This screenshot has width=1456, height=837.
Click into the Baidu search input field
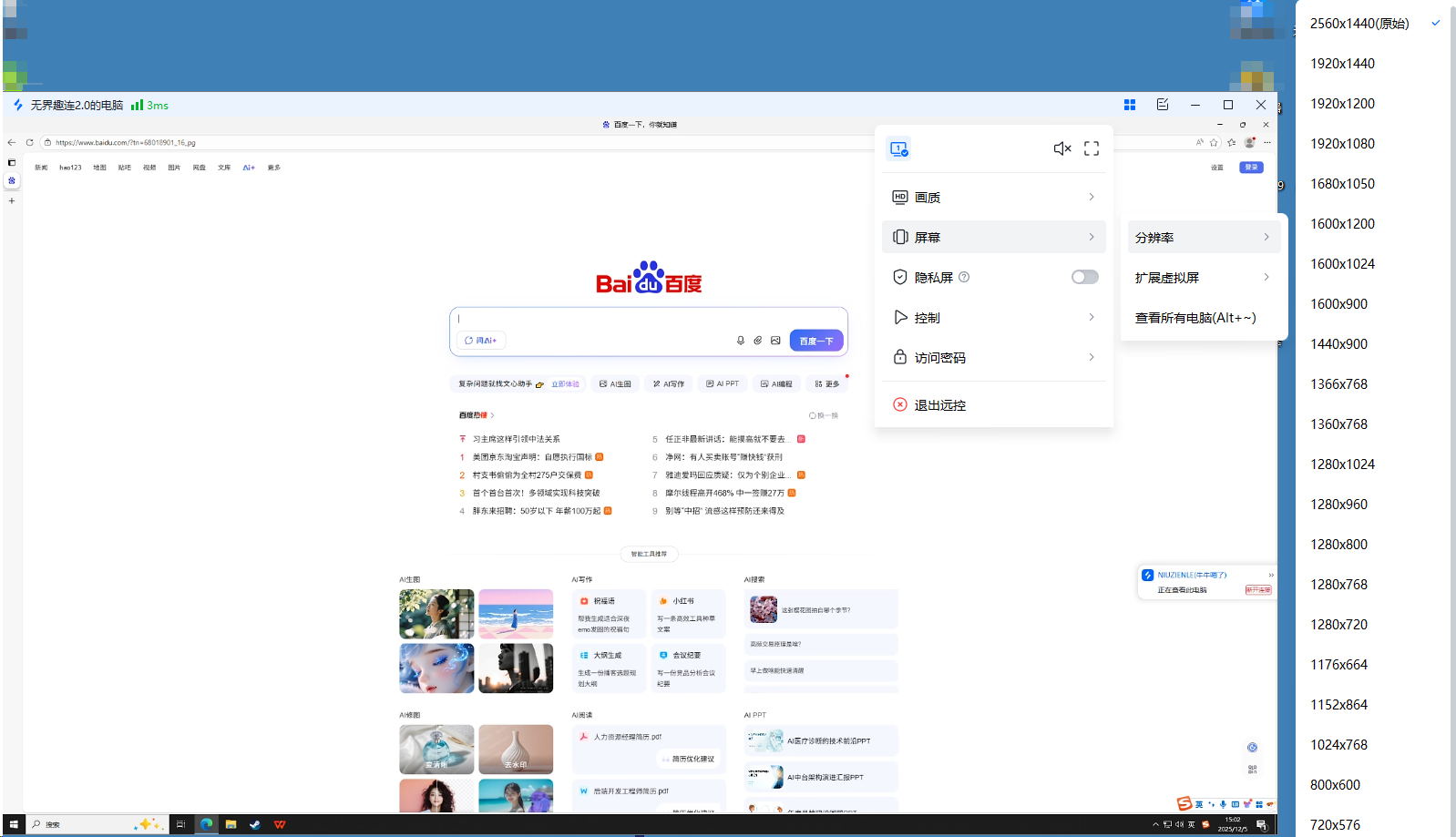[649, 319]
